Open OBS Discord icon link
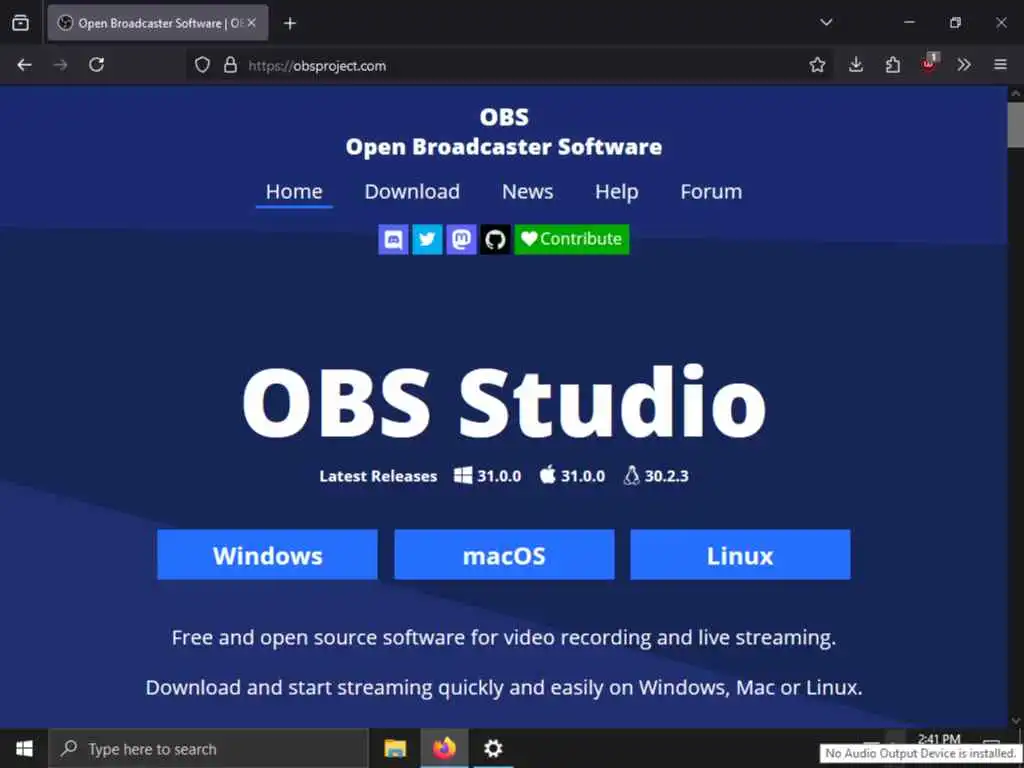This screenshot has width=1024, height=768. point(393,240)
